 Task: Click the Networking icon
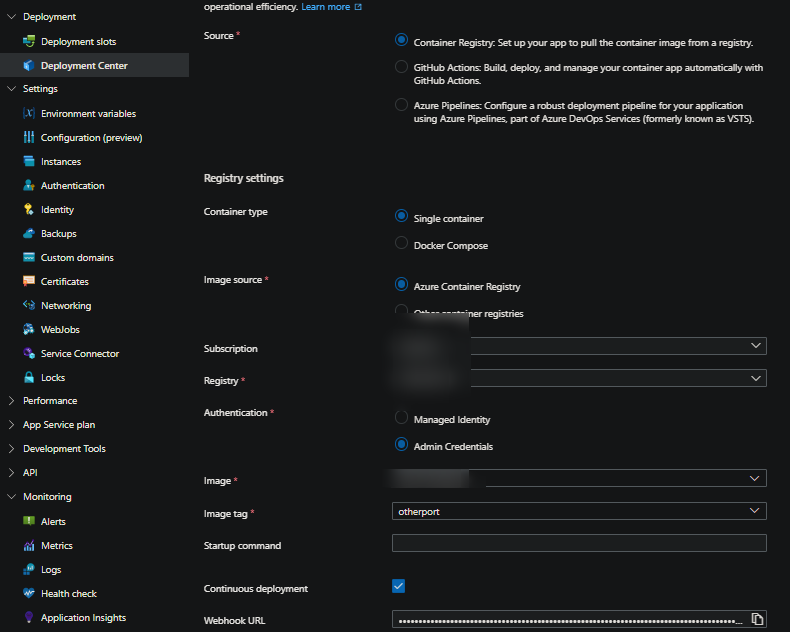[x=29, y=305]
